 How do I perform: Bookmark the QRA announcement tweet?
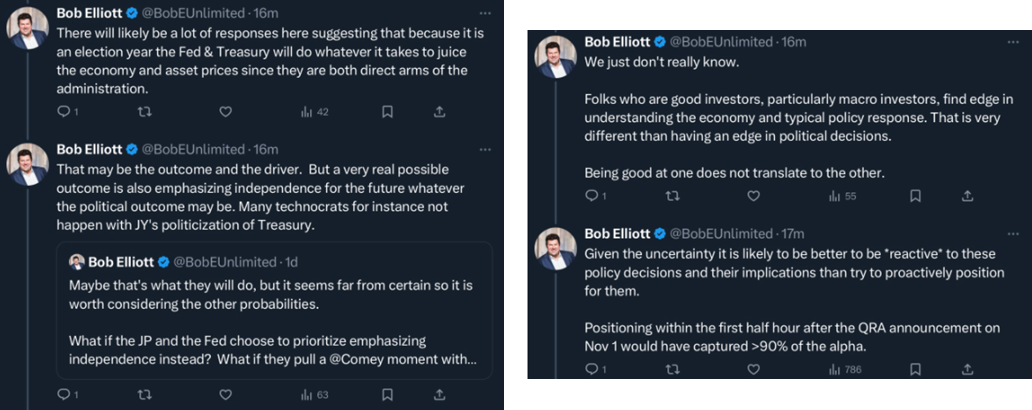pyautogui.click(x=917, y=370)
